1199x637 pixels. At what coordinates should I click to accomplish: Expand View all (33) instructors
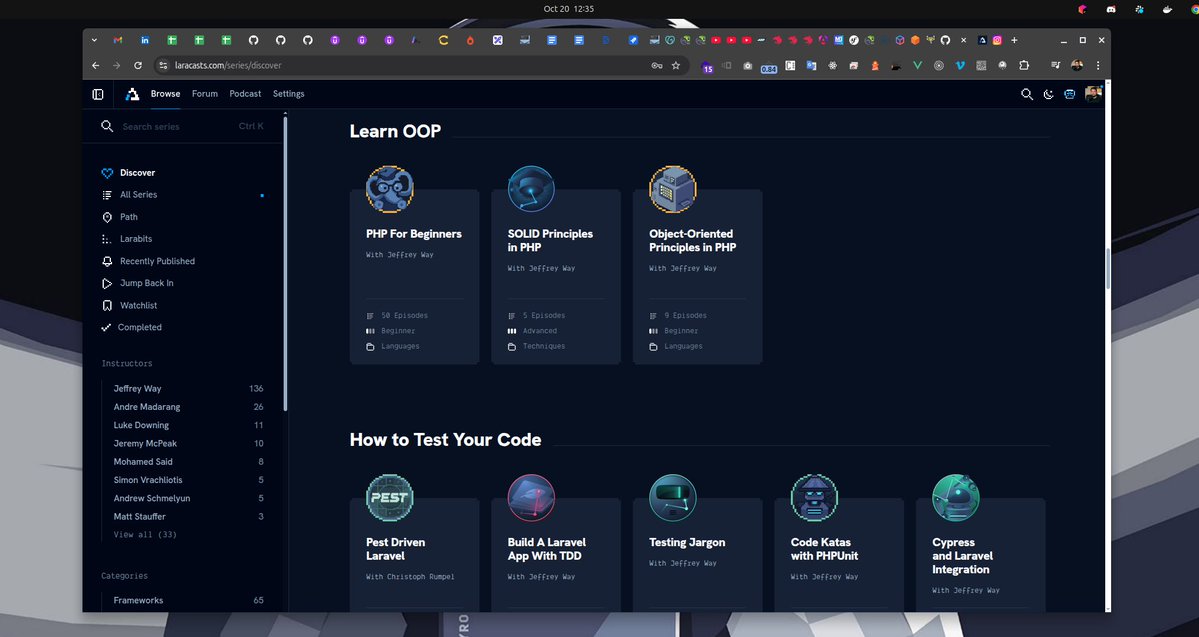pyautogui.click(x=145, y=535)
